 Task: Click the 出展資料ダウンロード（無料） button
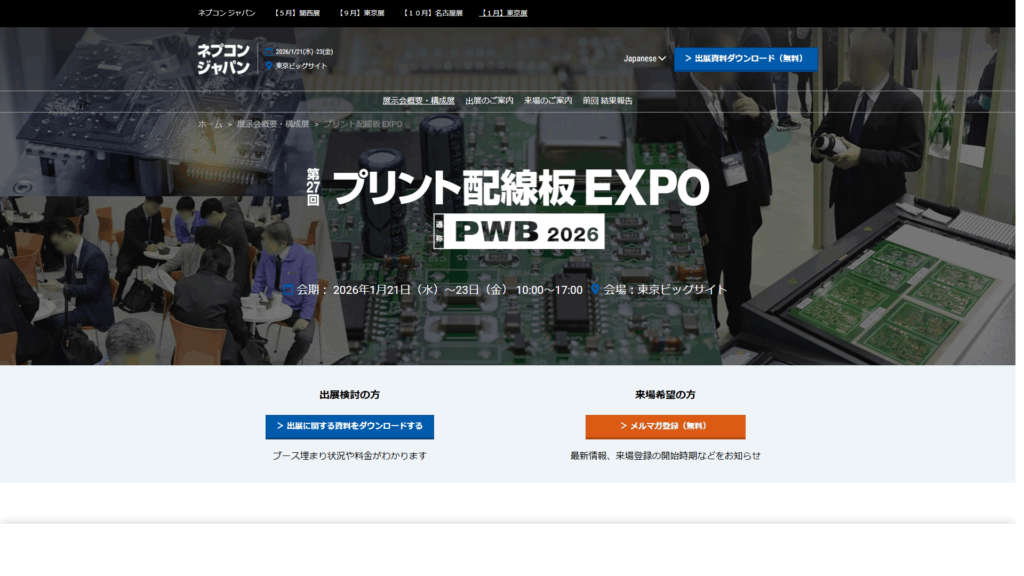746,59
